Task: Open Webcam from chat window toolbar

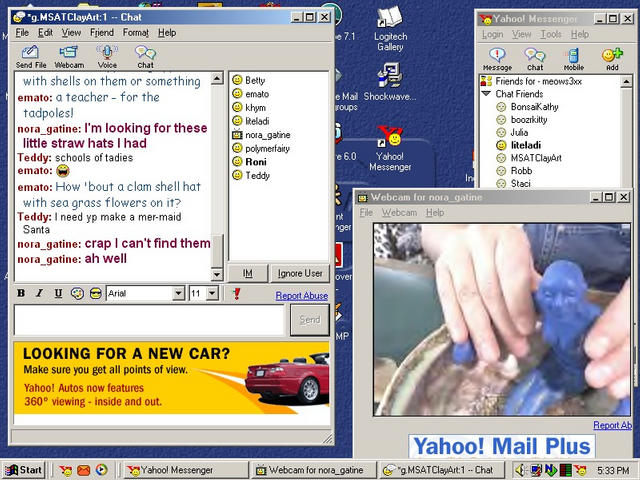Action: (x=69, y=56)
